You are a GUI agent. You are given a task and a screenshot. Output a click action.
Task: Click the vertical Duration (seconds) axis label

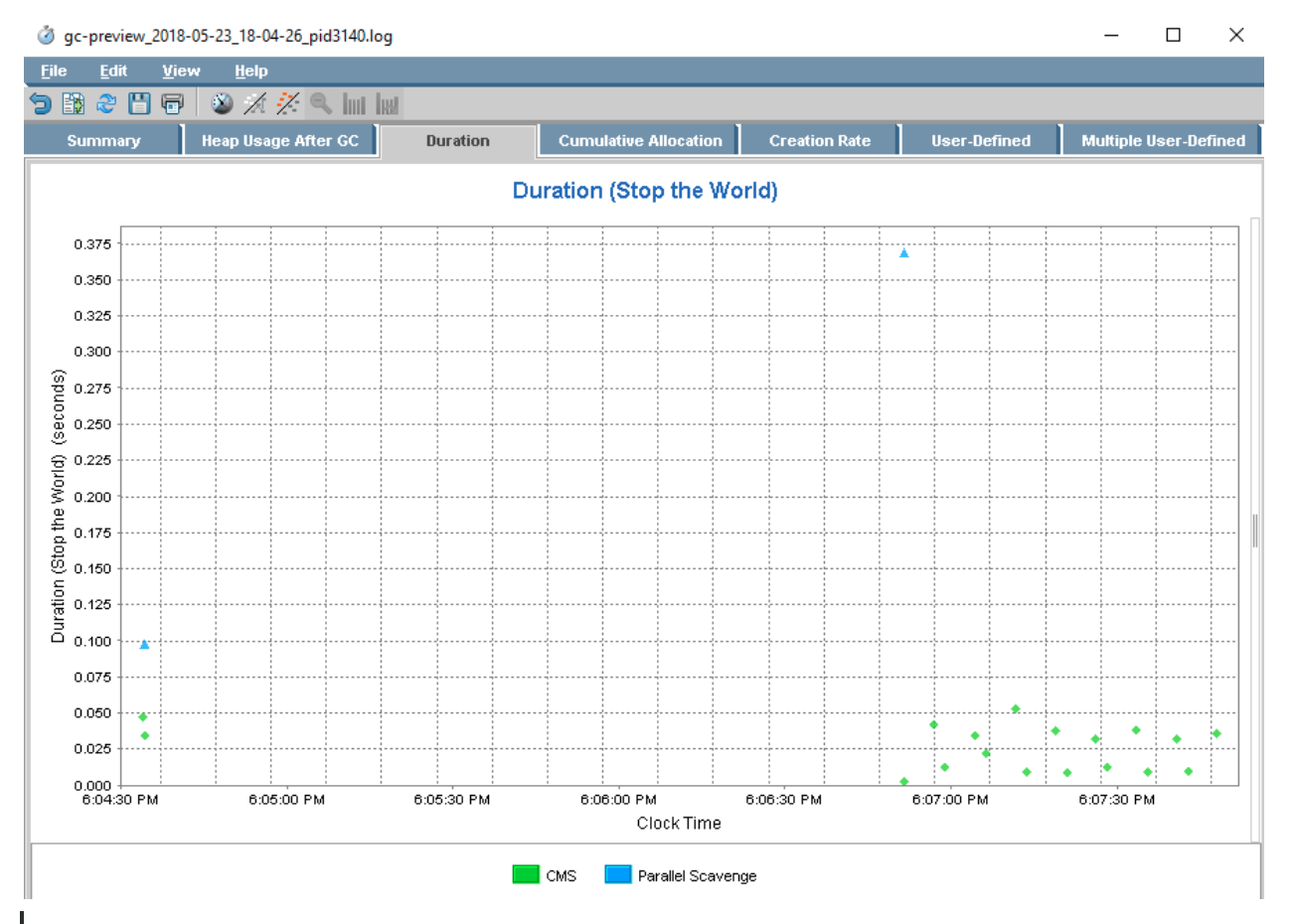click(x=58, y=506)
